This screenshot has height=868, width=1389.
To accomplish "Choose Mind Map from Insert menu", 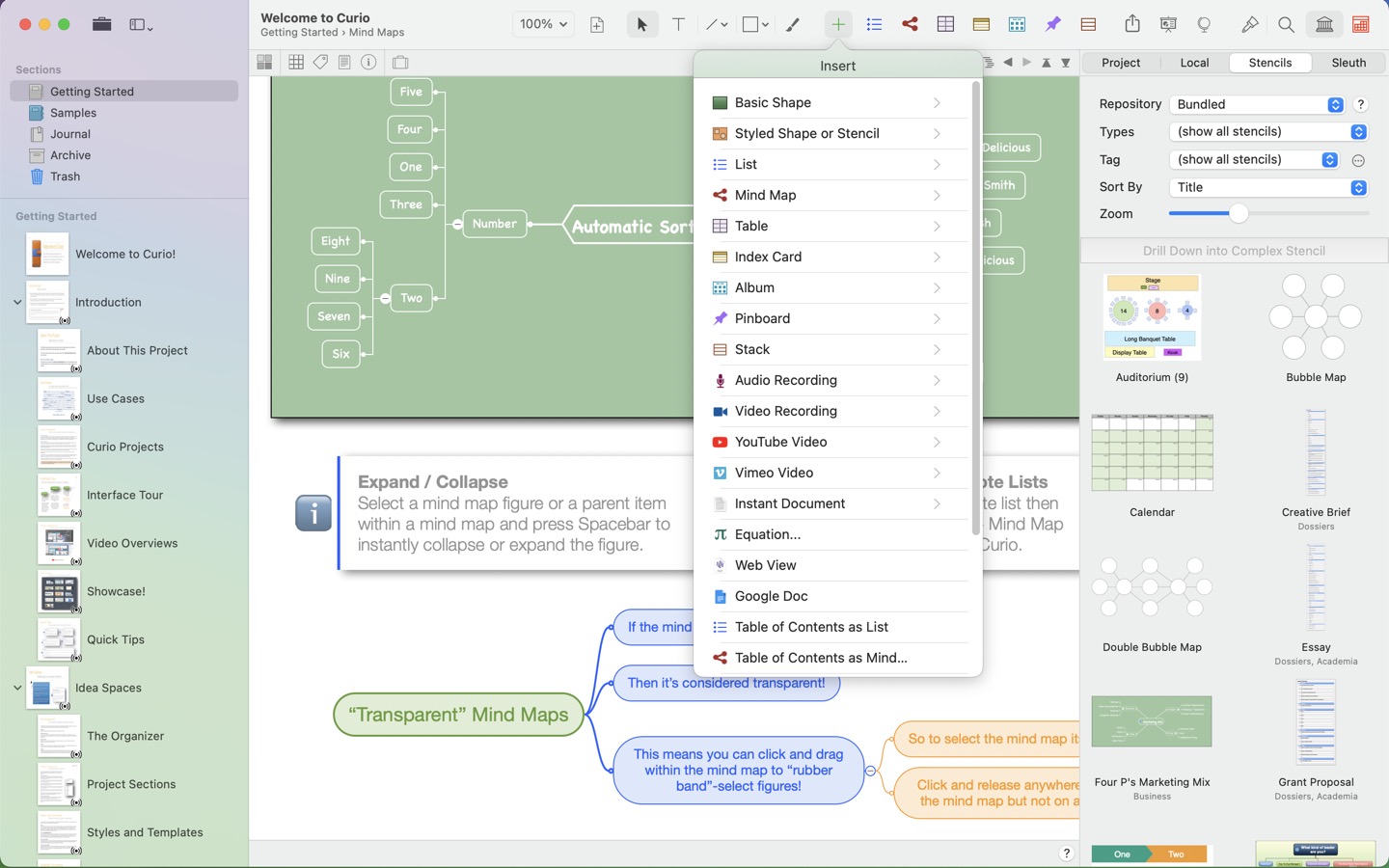I will click(765, 195).
